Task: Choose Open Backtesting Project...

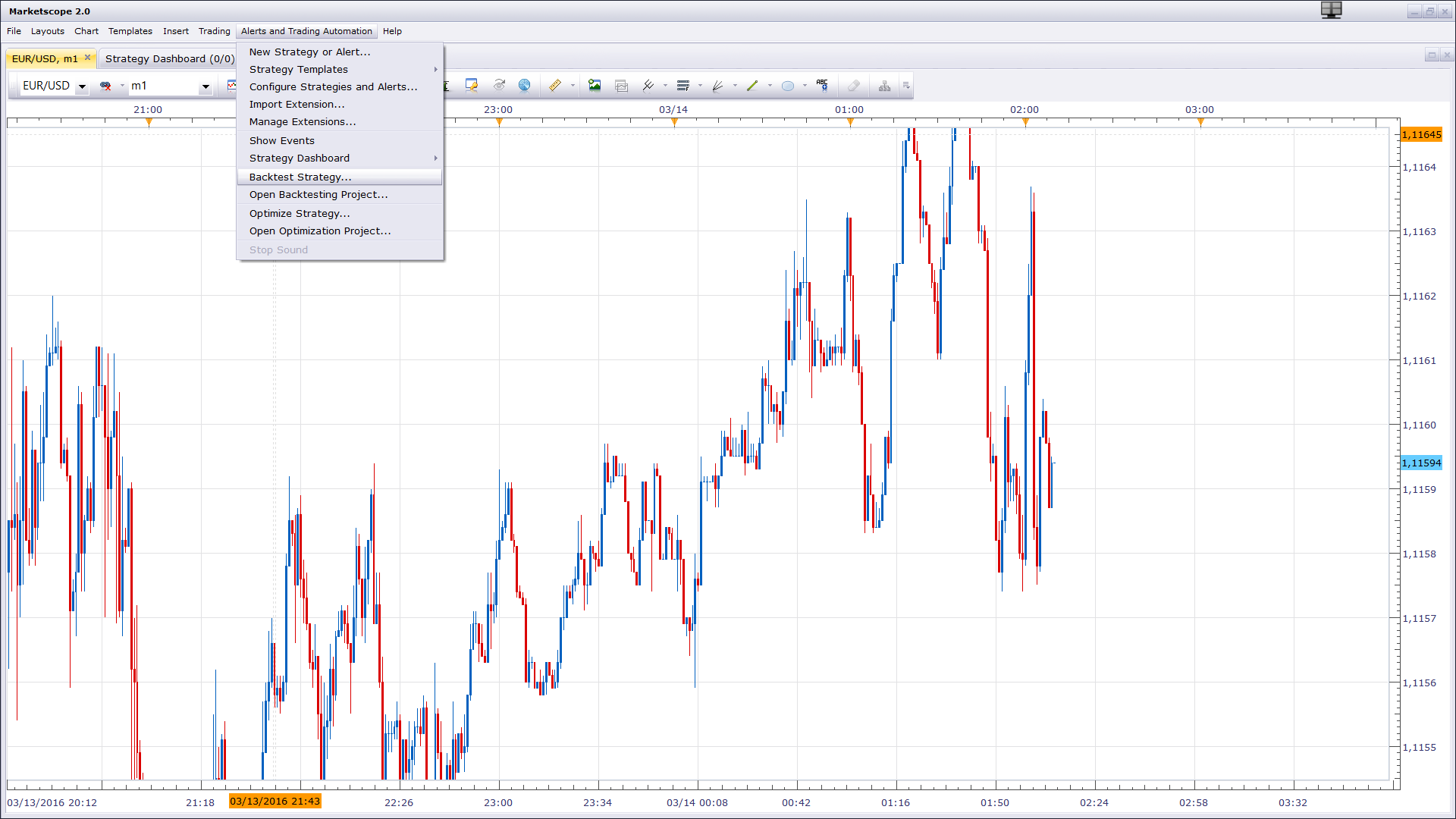Action: pos(340,194)
